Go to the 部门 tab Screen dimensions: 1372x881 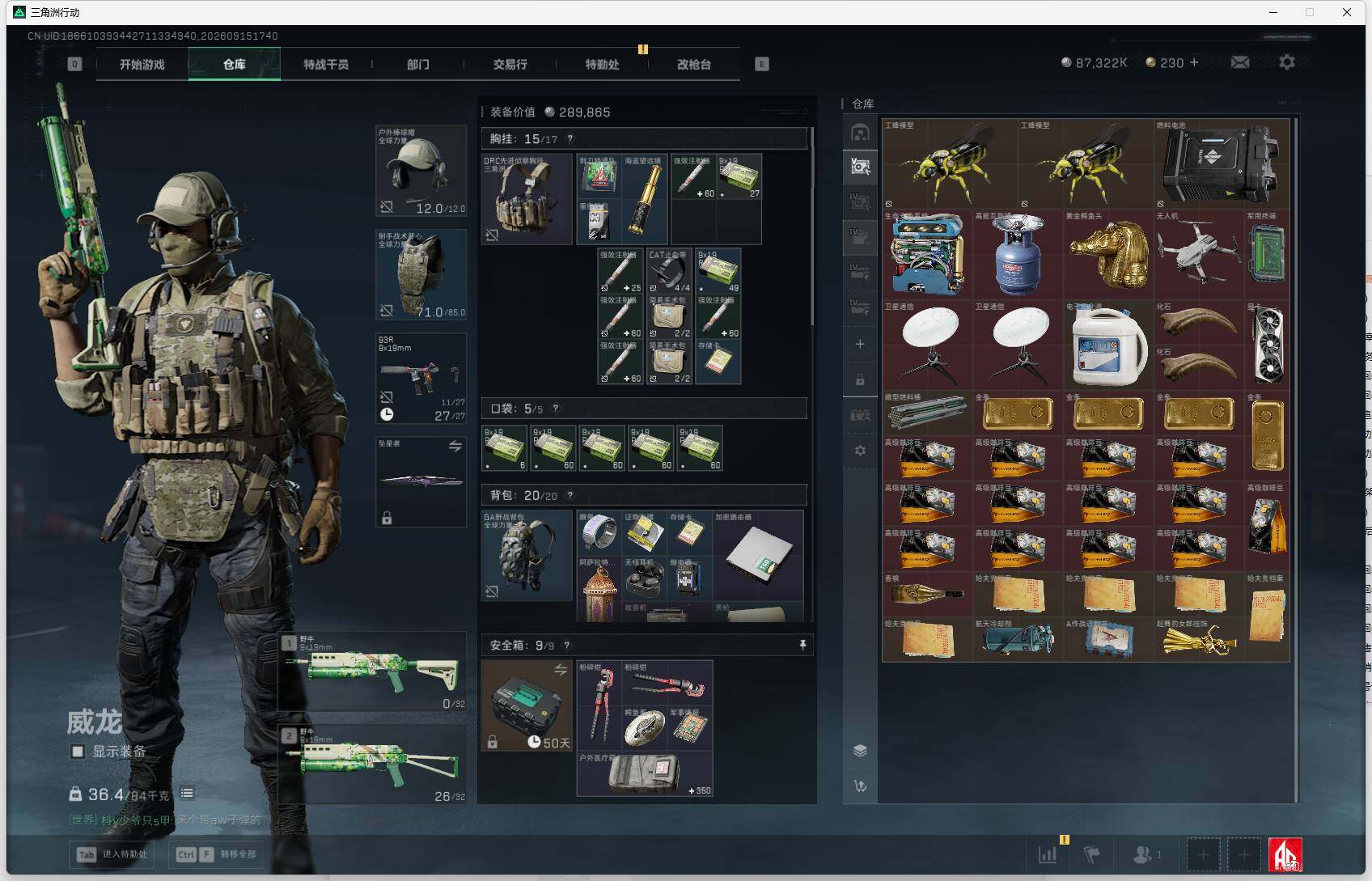click(x=418, y=65)
